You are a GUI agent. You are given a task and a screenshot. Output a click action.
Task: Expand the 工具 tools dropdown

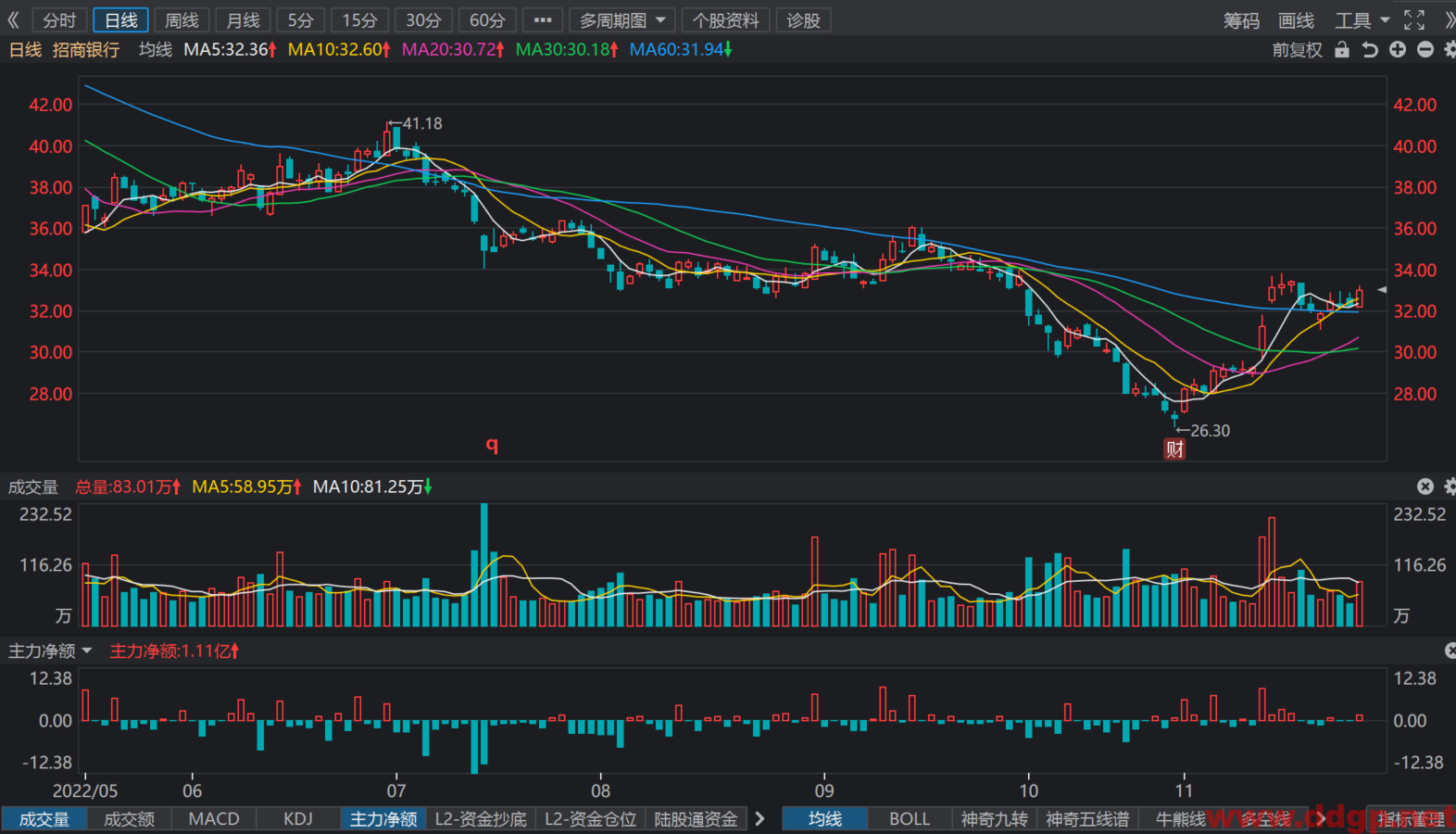point(1362,20)
